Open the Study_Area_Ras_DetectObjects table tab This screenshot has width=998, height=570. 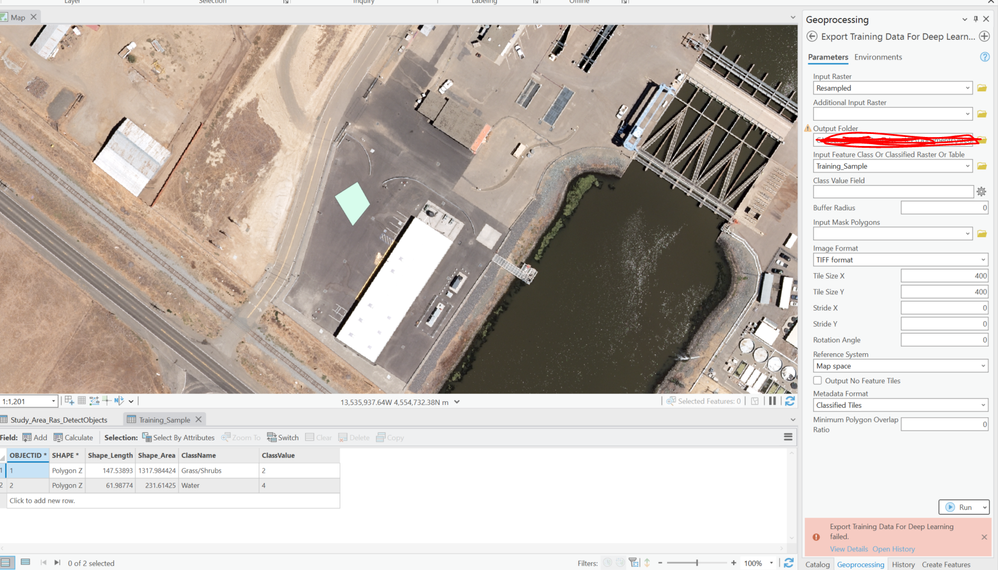[58, 420]
